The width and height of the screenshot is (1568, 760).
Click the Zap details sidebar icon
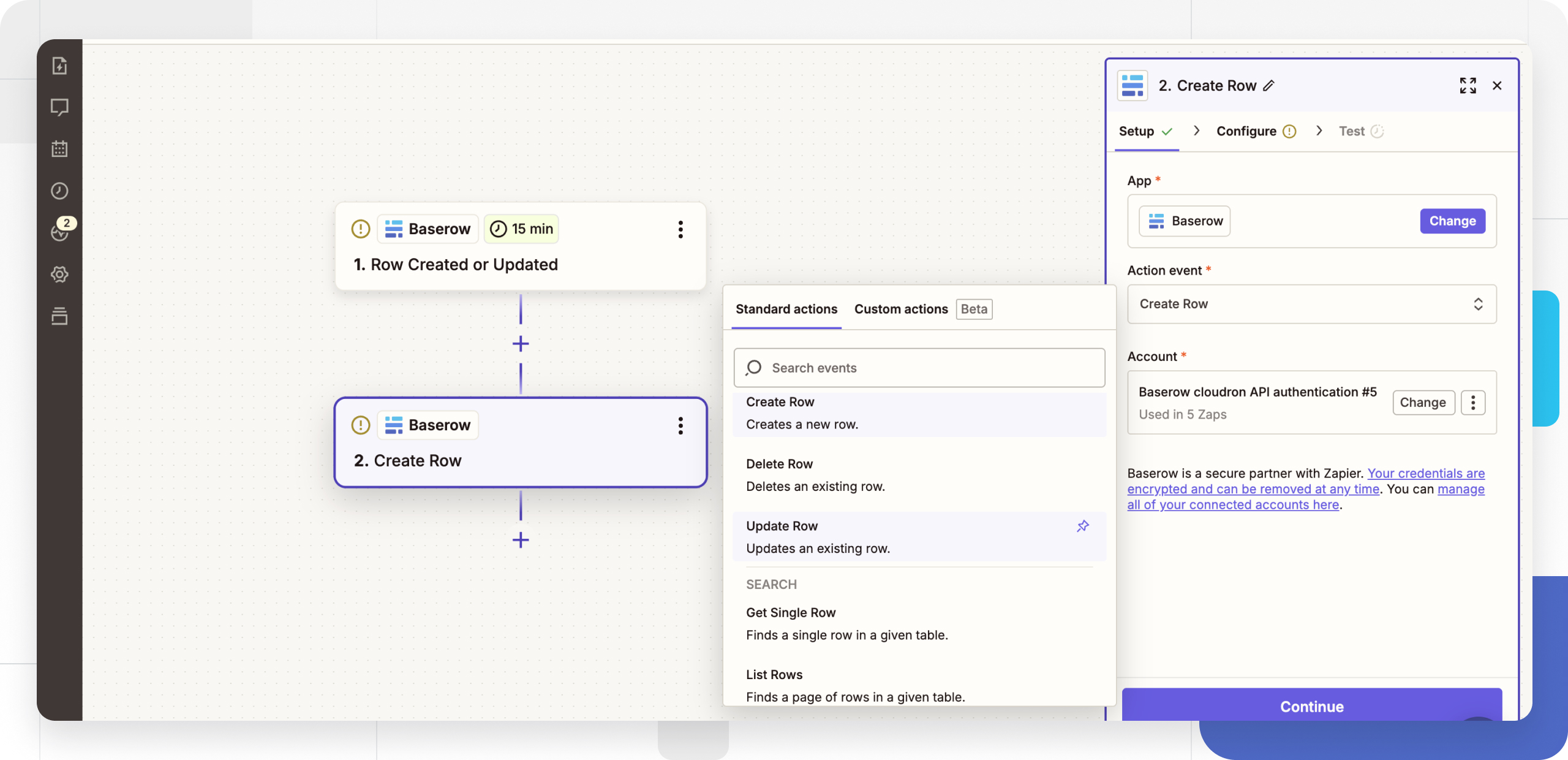[59, 66]
